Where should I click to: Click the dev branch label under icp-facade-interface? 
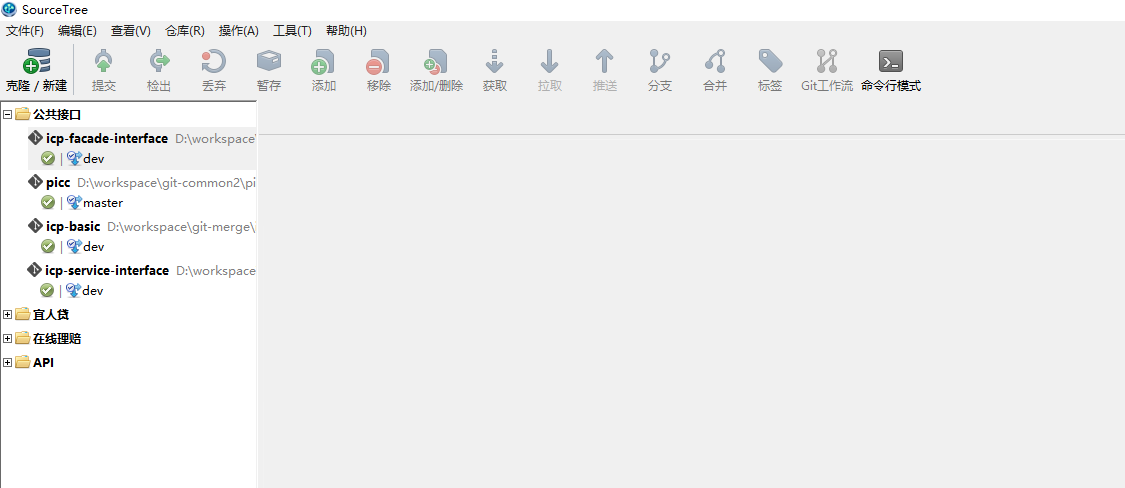[x=94, y=159]
